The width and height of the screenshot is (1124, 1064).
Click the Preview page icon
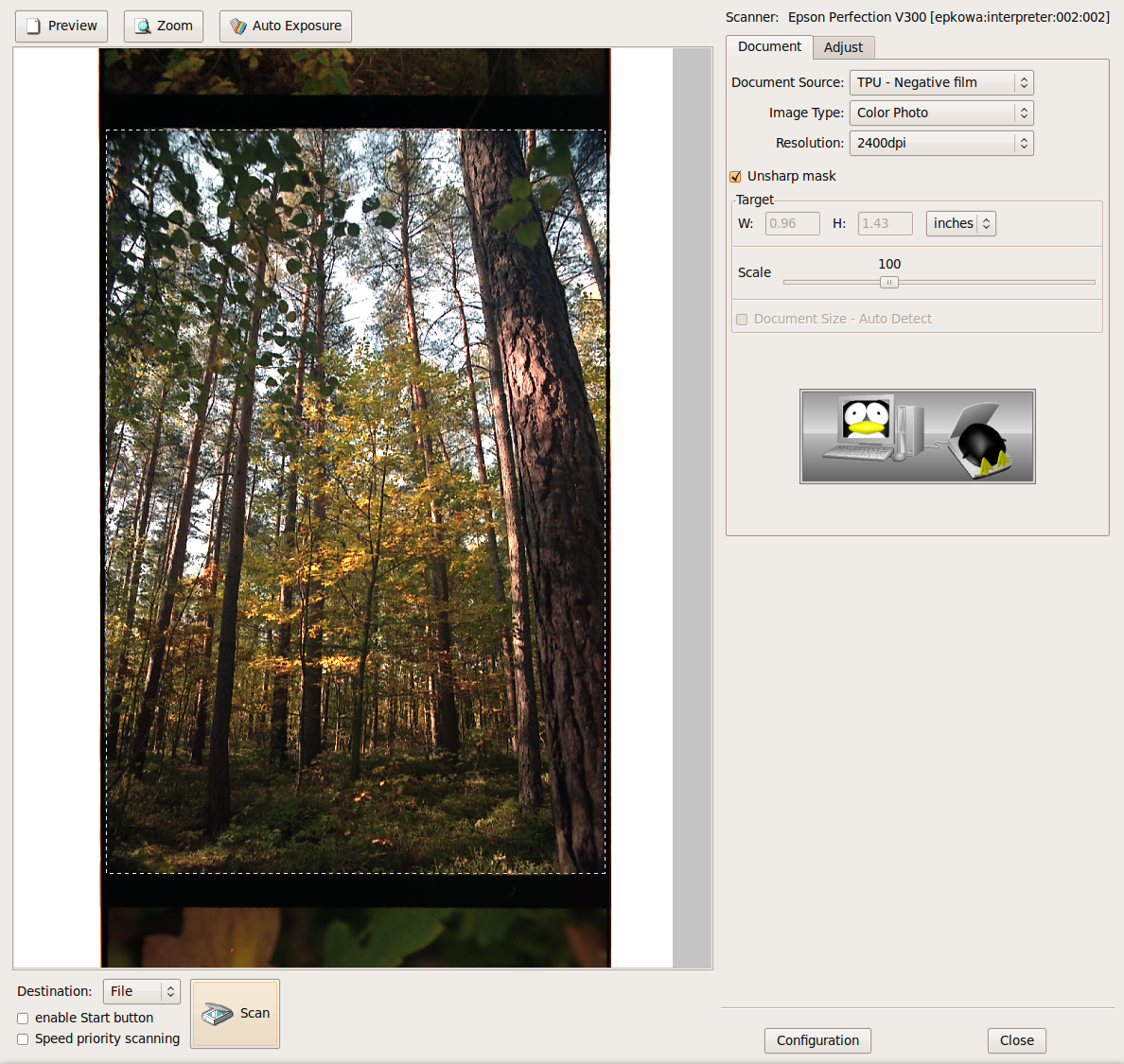click(33, 26)
